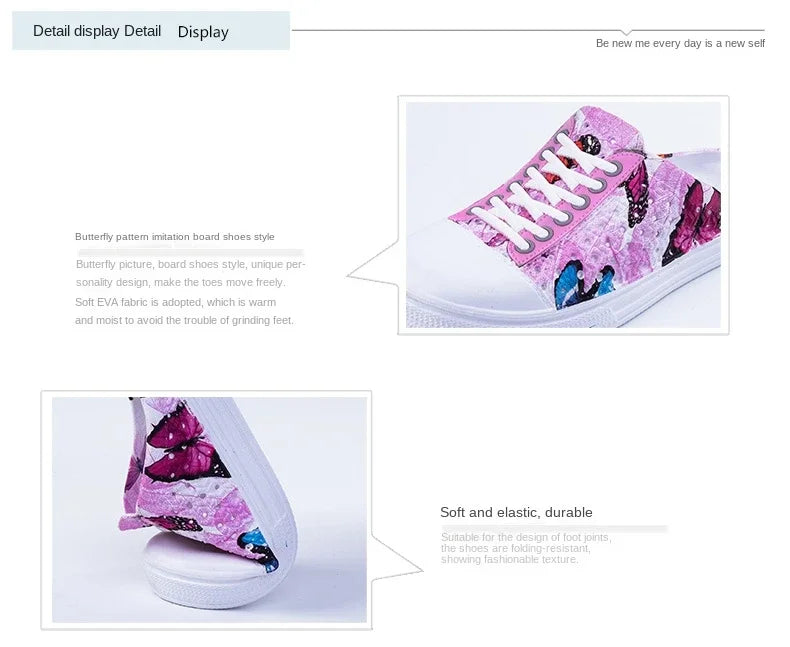Click 'Butterfly pattern imitation board shoes style' heading
The image size is (790, 647).
click(x=175, y=237)
